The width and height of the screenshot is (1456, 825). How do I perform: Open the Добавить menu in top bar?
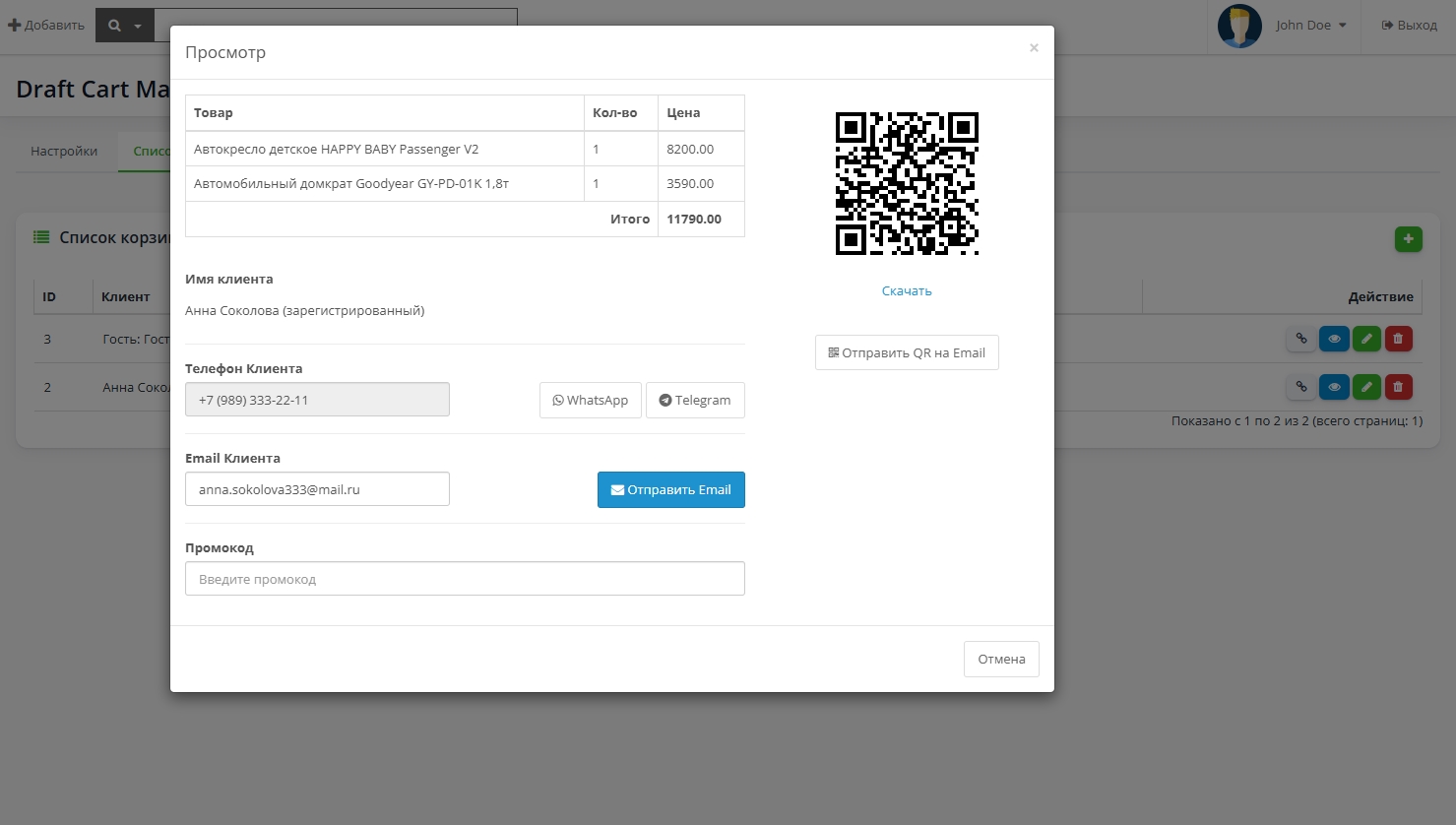pyautogui.click(x=46, y=26)
